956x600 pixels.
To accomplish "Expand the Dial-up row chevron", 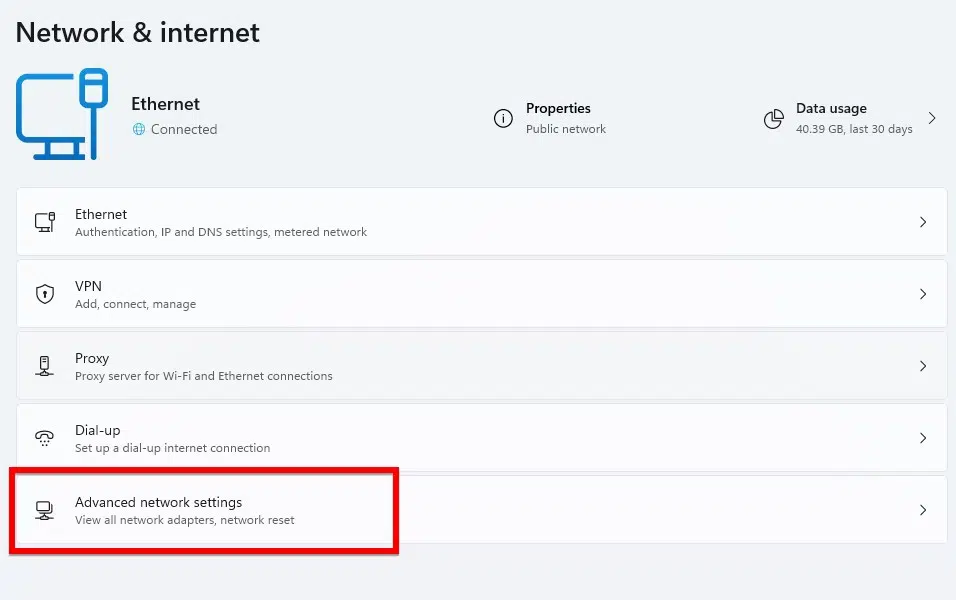I will tap(923, 438).
